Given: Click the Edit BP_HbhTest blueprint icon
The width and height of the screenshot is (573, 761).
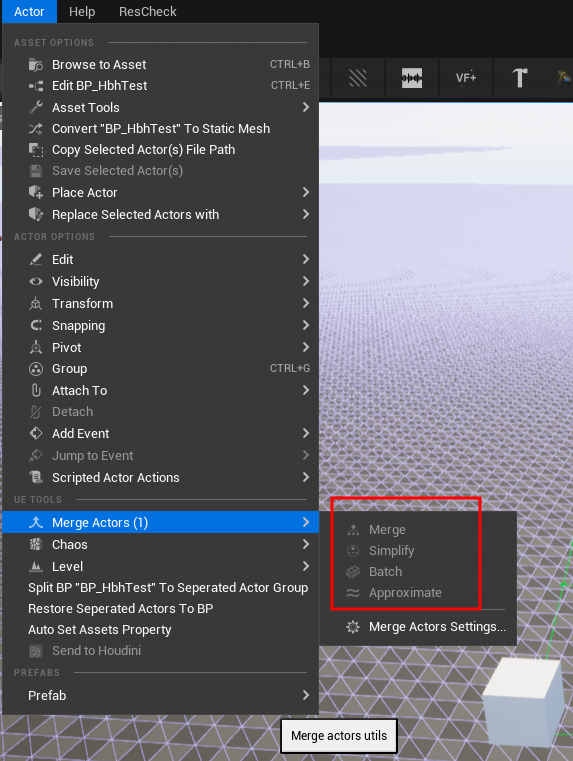Looking at the screenshot, I should [36, 86].
